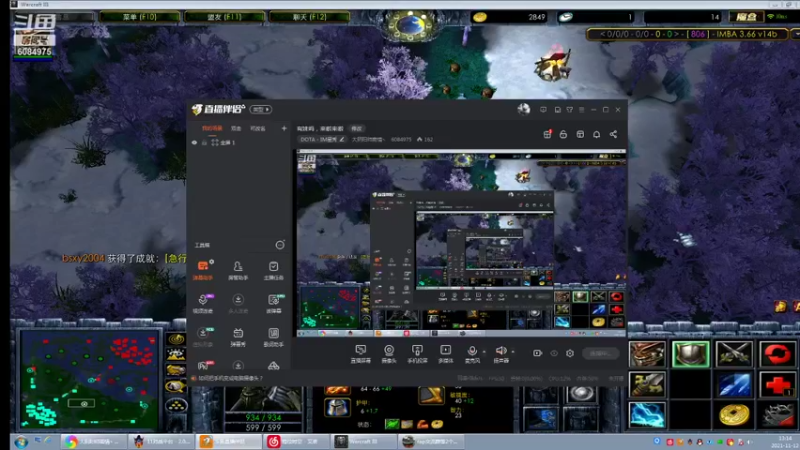This screenshot has width=800, height=450.
Task: Toggle the lock on the 全屏 1 scene source
Action: [205, 143]
